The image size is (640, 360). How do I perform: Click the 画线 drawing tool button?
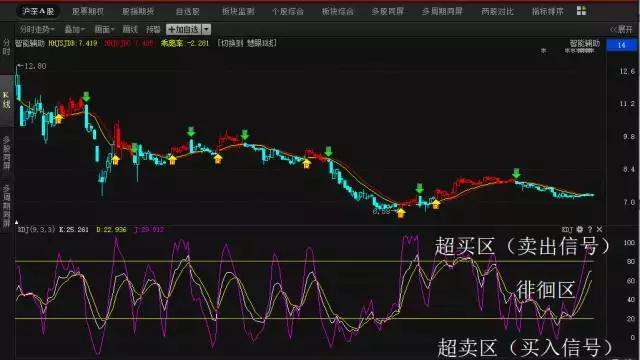pos(130,29)
